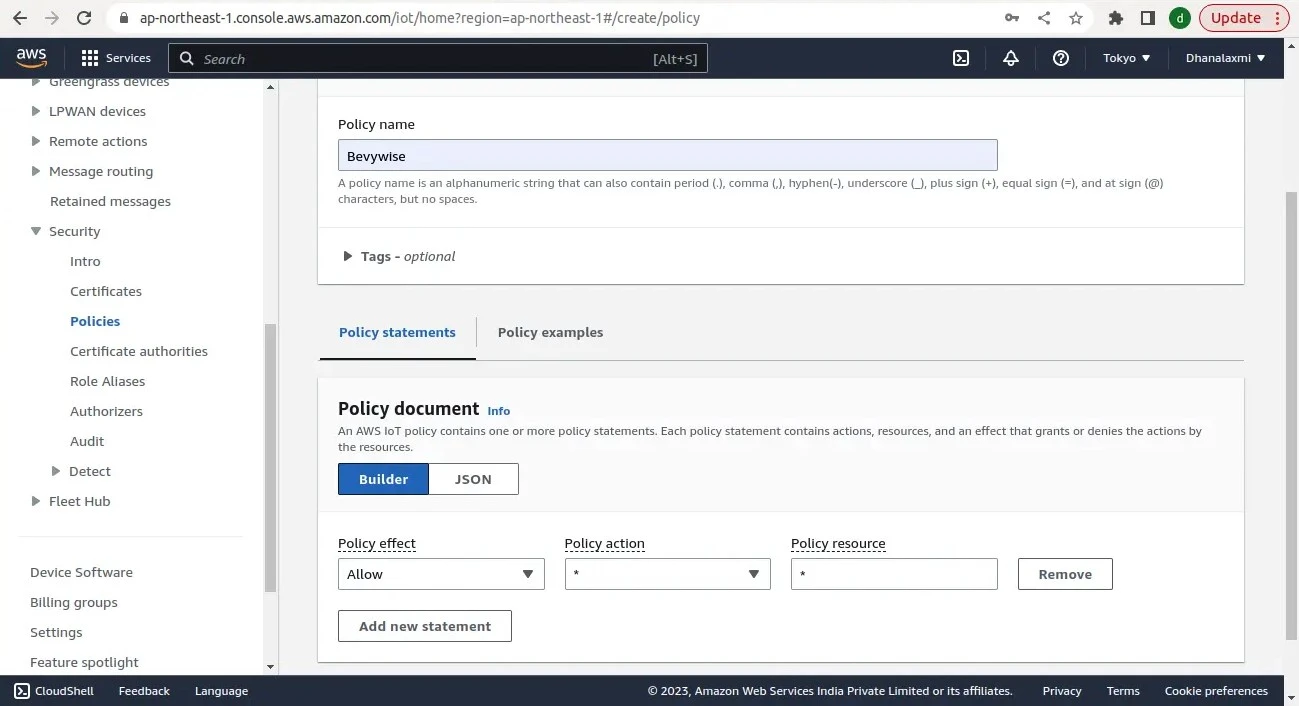Click the Remove statement button
The image size is (1299, 706).
[1065, 574]
